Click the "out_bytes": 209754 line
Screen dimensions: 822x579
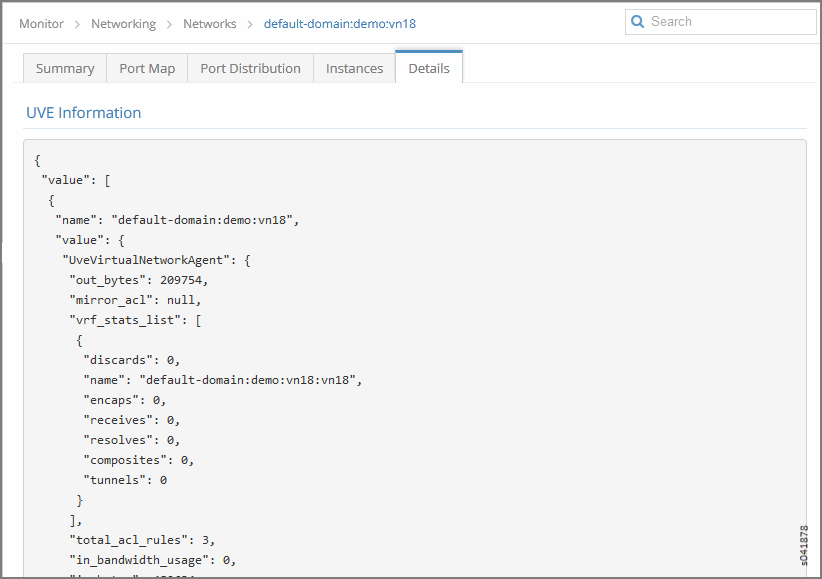click(x=139, y=280)
